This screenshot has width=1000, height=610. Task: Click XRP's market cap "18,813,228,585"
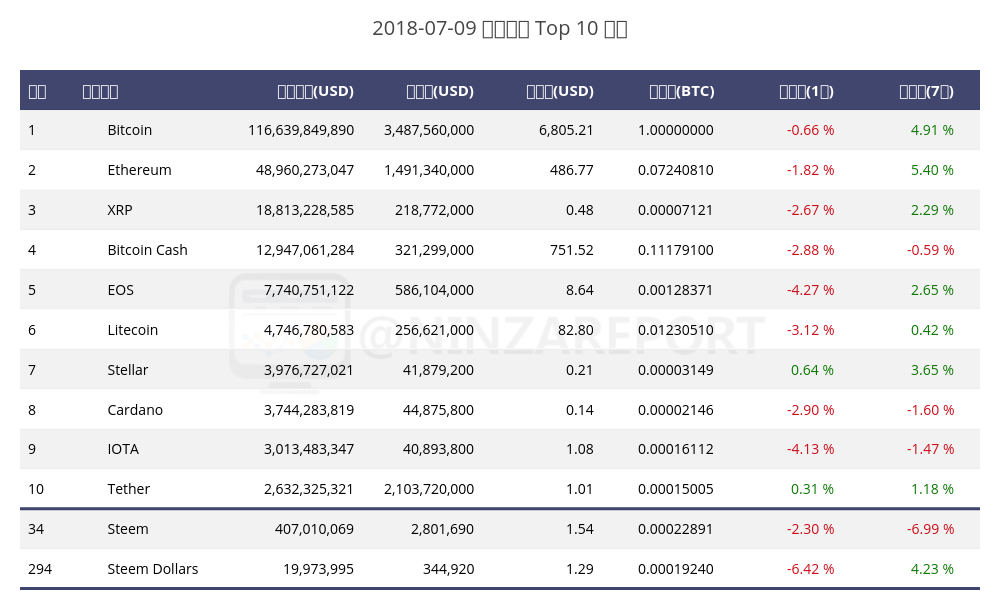305,211
